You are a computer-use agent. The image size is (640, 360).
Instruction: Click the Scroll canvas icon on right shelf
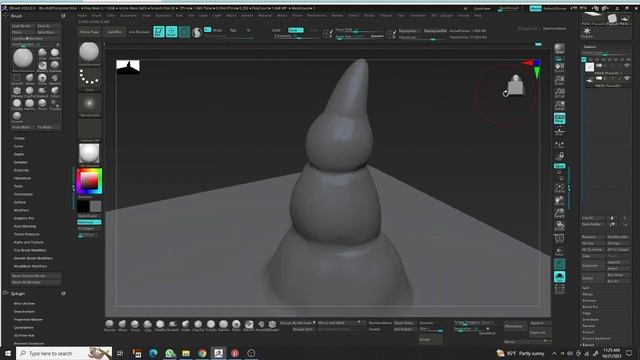click(559, 67)
